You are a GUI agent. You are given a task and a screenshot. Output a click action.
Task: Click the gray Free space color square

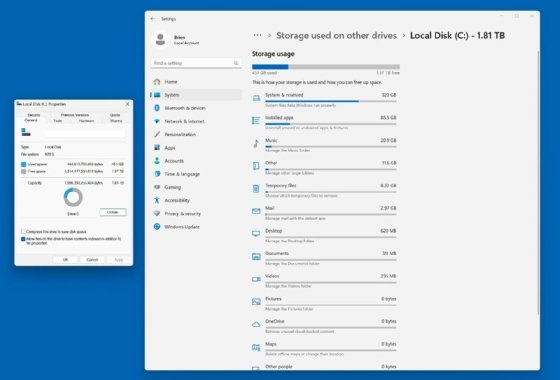coord(24,171)
